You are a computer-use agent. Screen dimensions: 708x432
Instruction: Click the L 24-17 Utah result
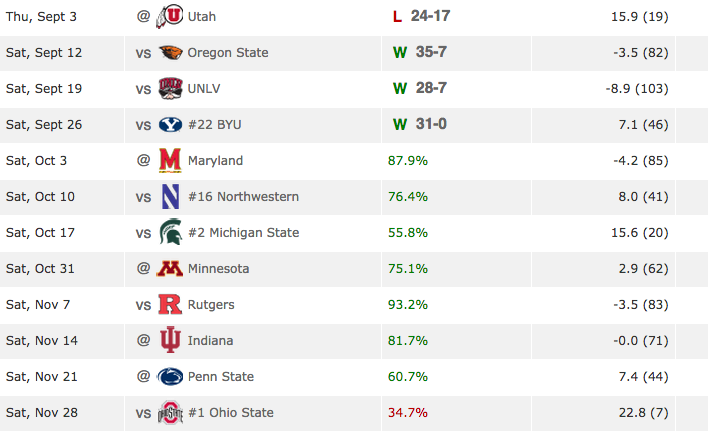[x=421, y=16]
